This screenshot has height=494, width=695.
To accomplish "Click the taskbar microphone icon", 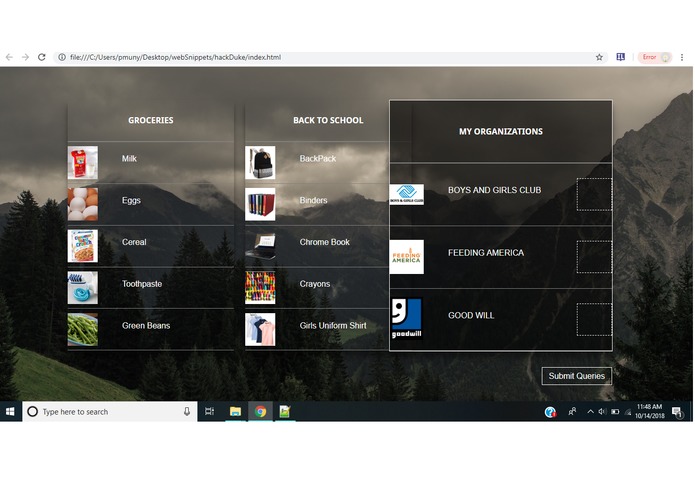I will tap(187, 412).
